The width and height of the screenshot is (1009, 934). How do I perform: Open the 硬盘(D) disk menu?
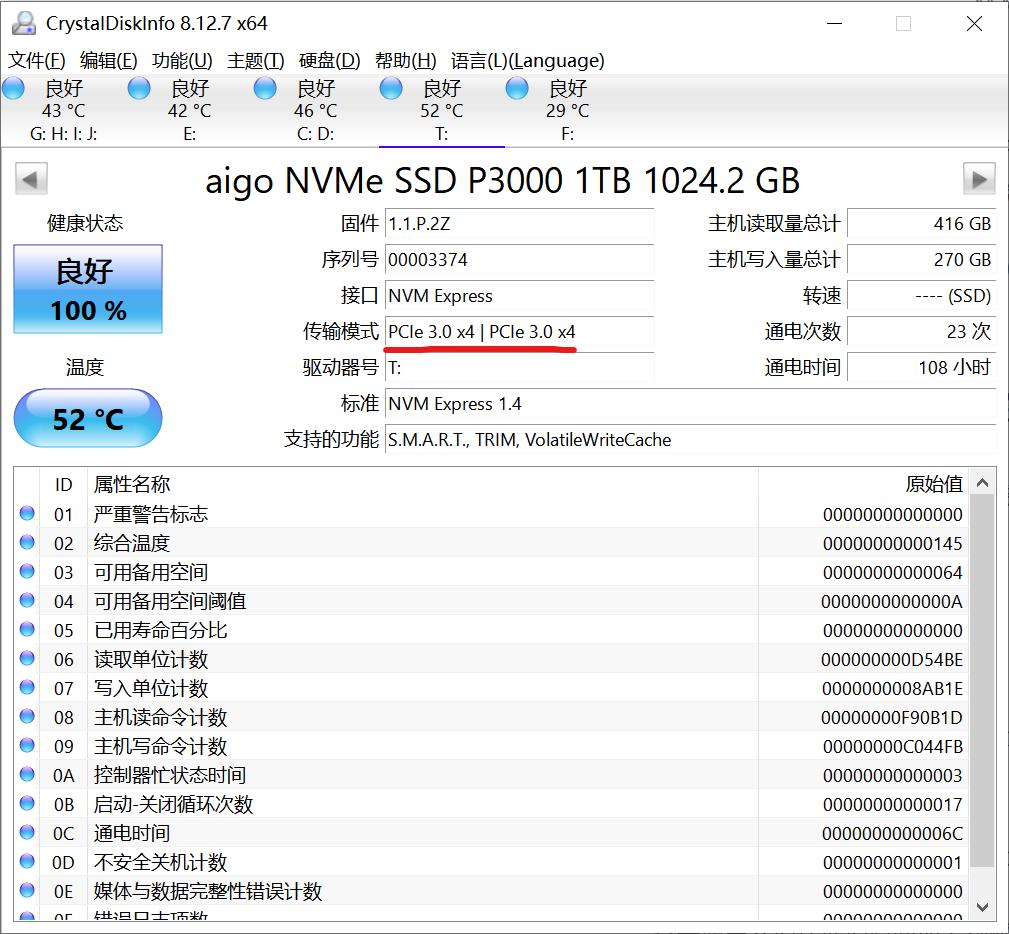pyautogui.click(x=329, y=61)
